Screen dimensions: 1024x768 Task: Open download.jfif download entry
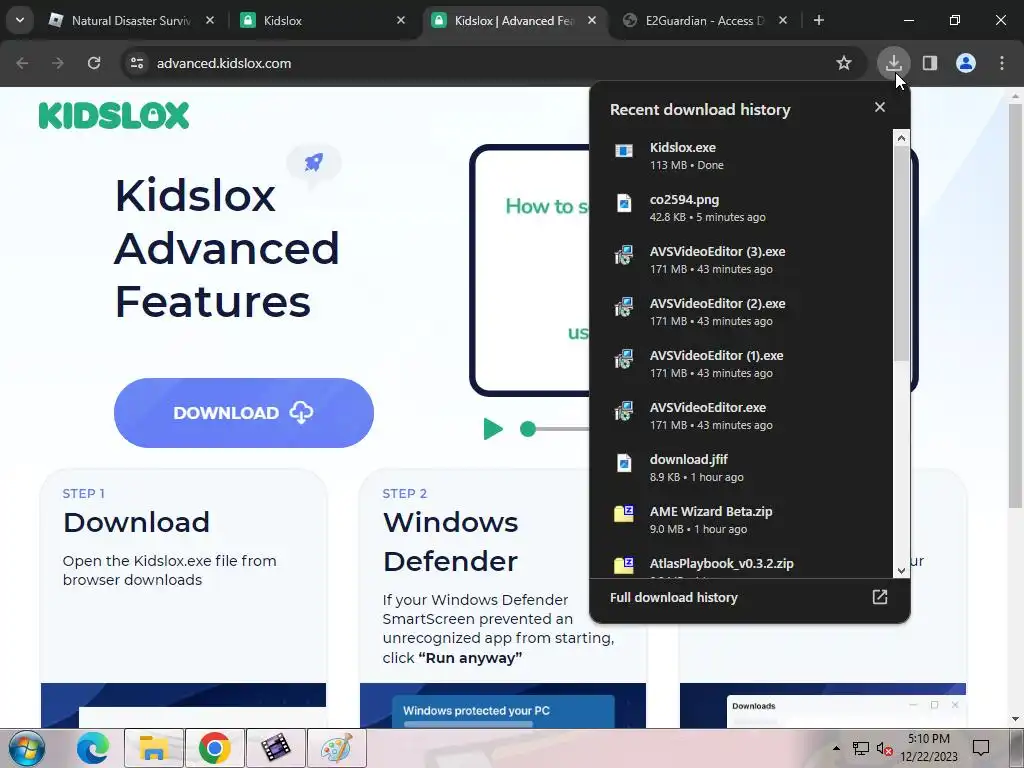741,468
